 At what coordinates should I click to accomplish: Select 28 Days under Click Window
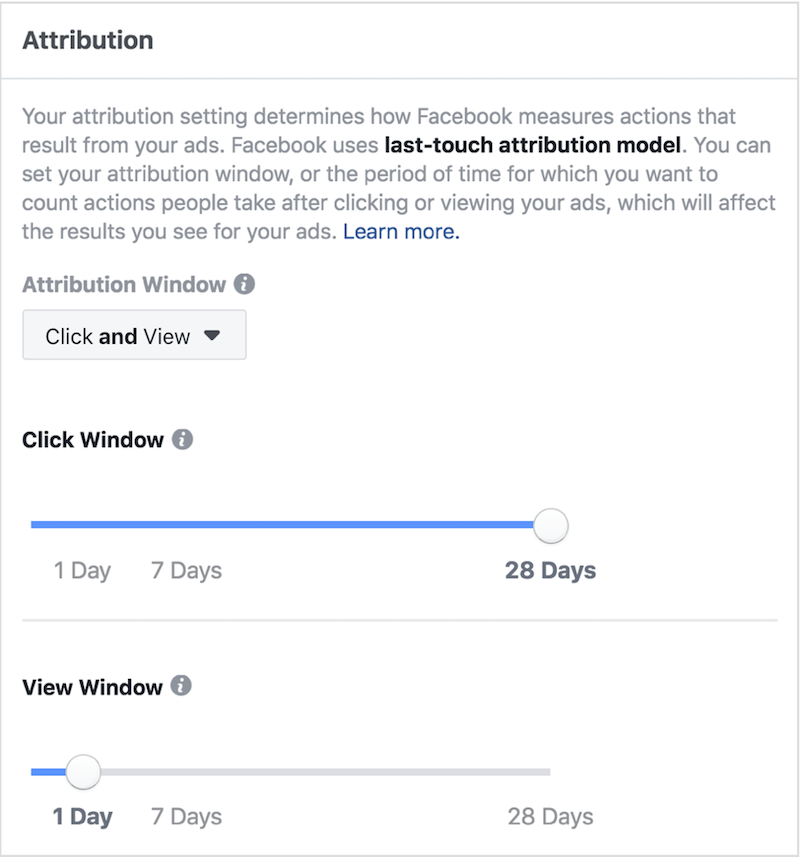pyautogui.click(x=550, y=571)
